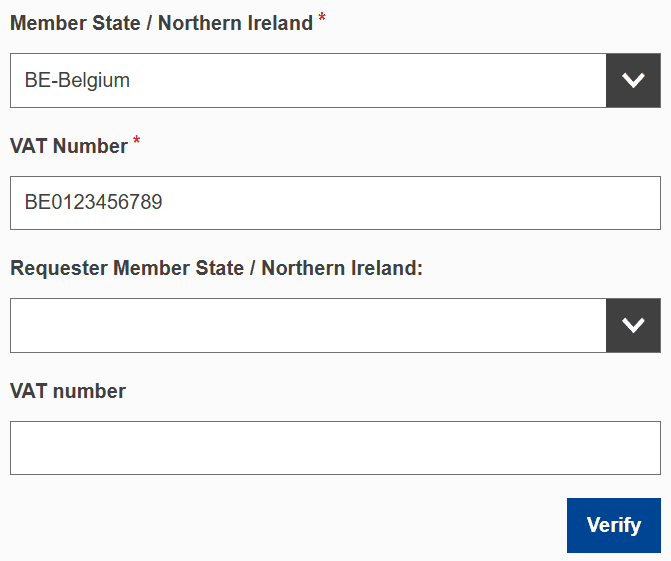Submit the form with the blue Verify button
This screenshot has height=561, width=671.
[613, 525]
